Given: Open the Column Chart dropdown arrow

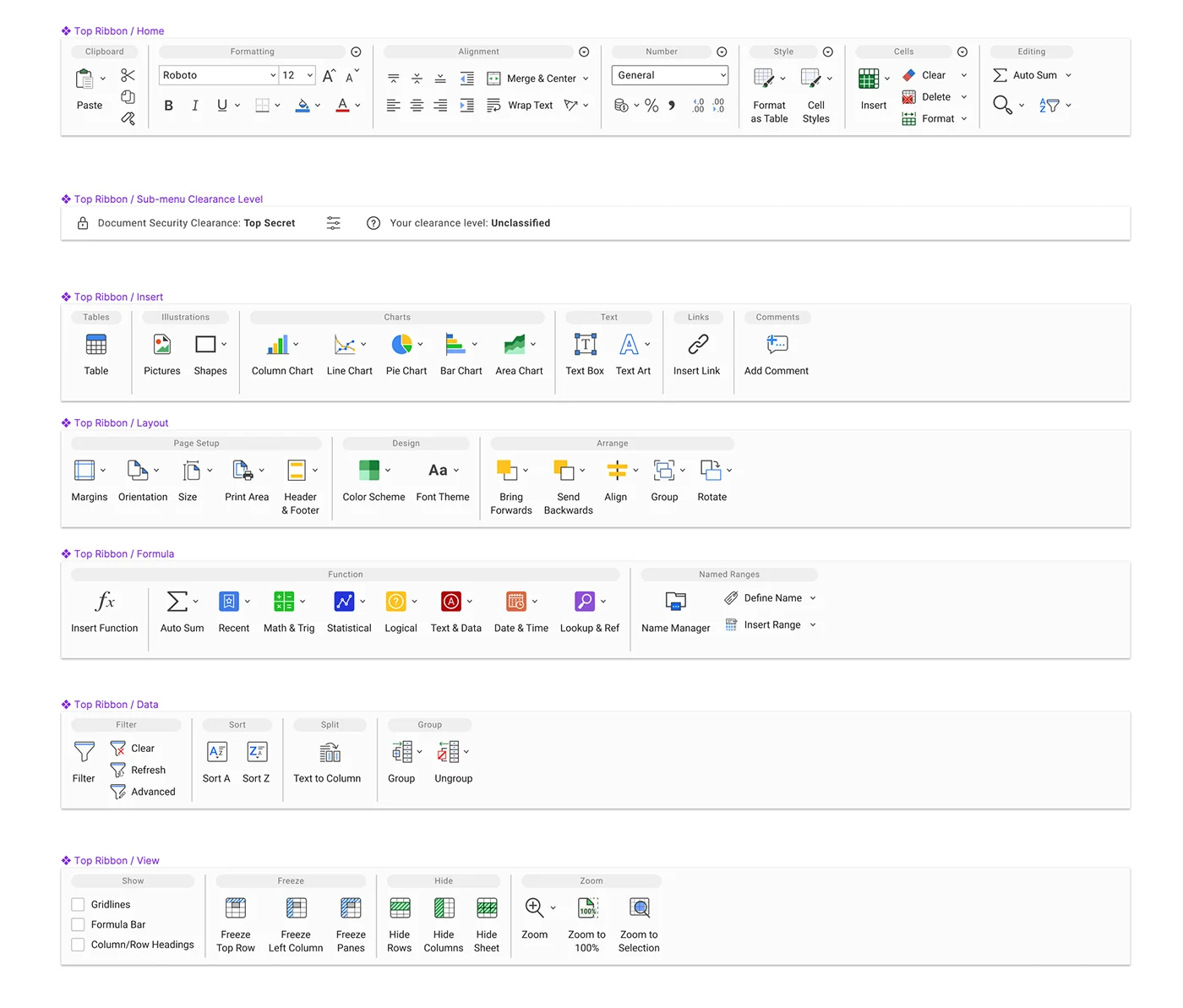Looking at the screenshot, I should click(296, 344).
